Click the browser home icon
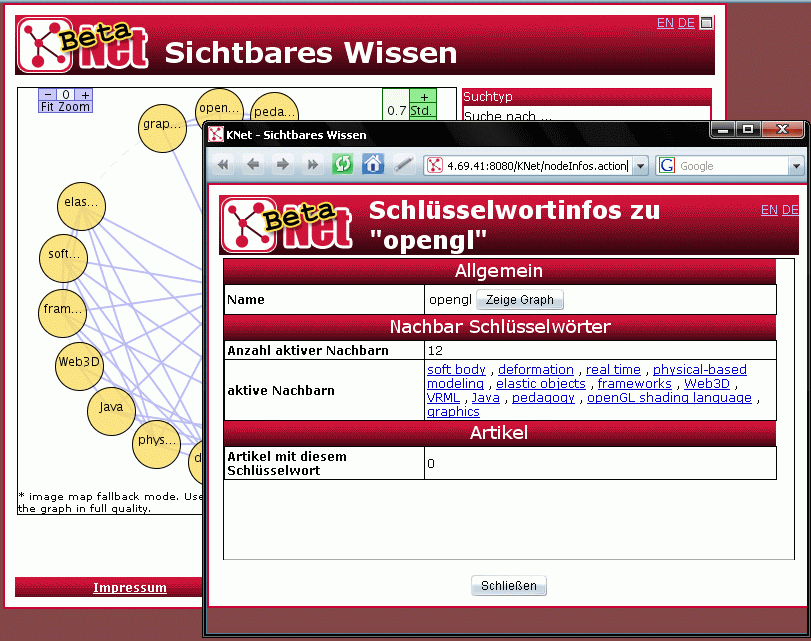 click(373, 165)
